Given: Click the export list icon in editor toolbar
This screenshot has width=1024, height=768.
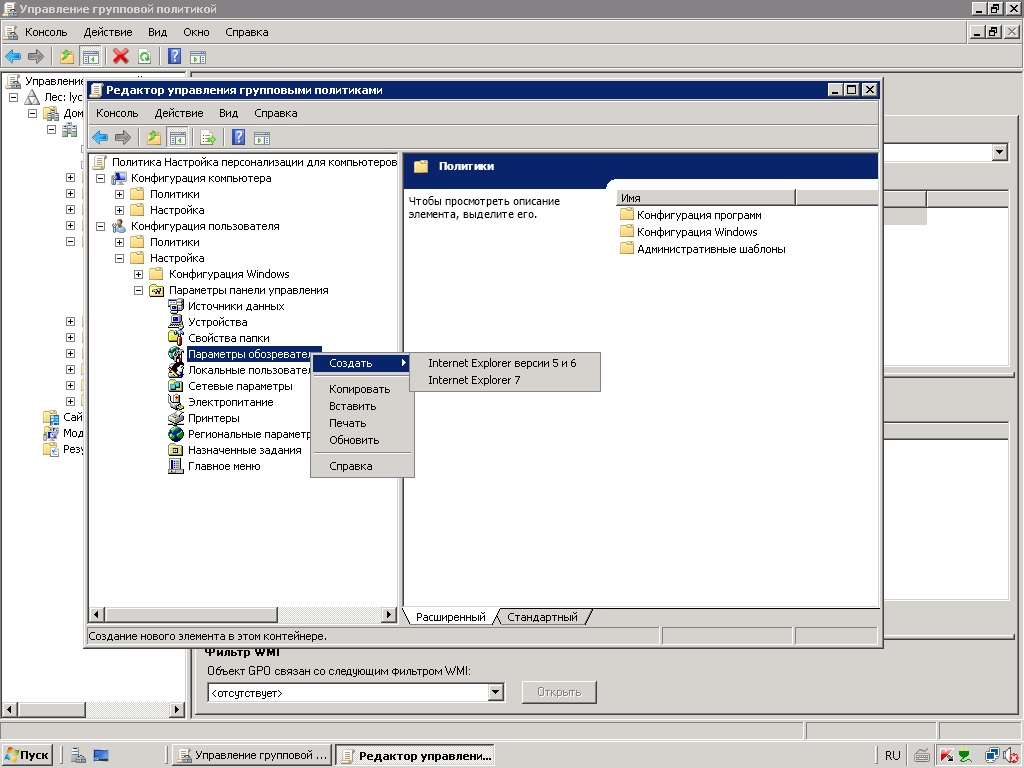Looking at the screenshot, I should [208, 138].
